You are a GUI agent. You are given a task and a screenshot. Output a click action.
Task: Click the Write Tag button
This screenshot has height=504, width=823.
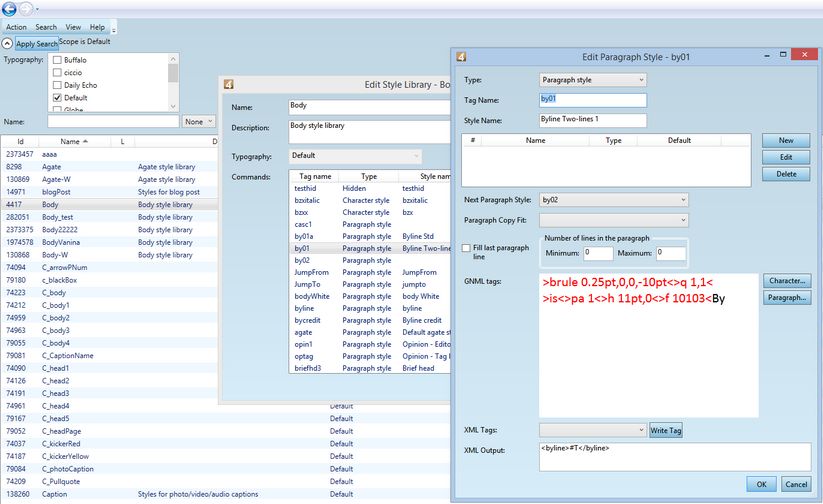666,430
